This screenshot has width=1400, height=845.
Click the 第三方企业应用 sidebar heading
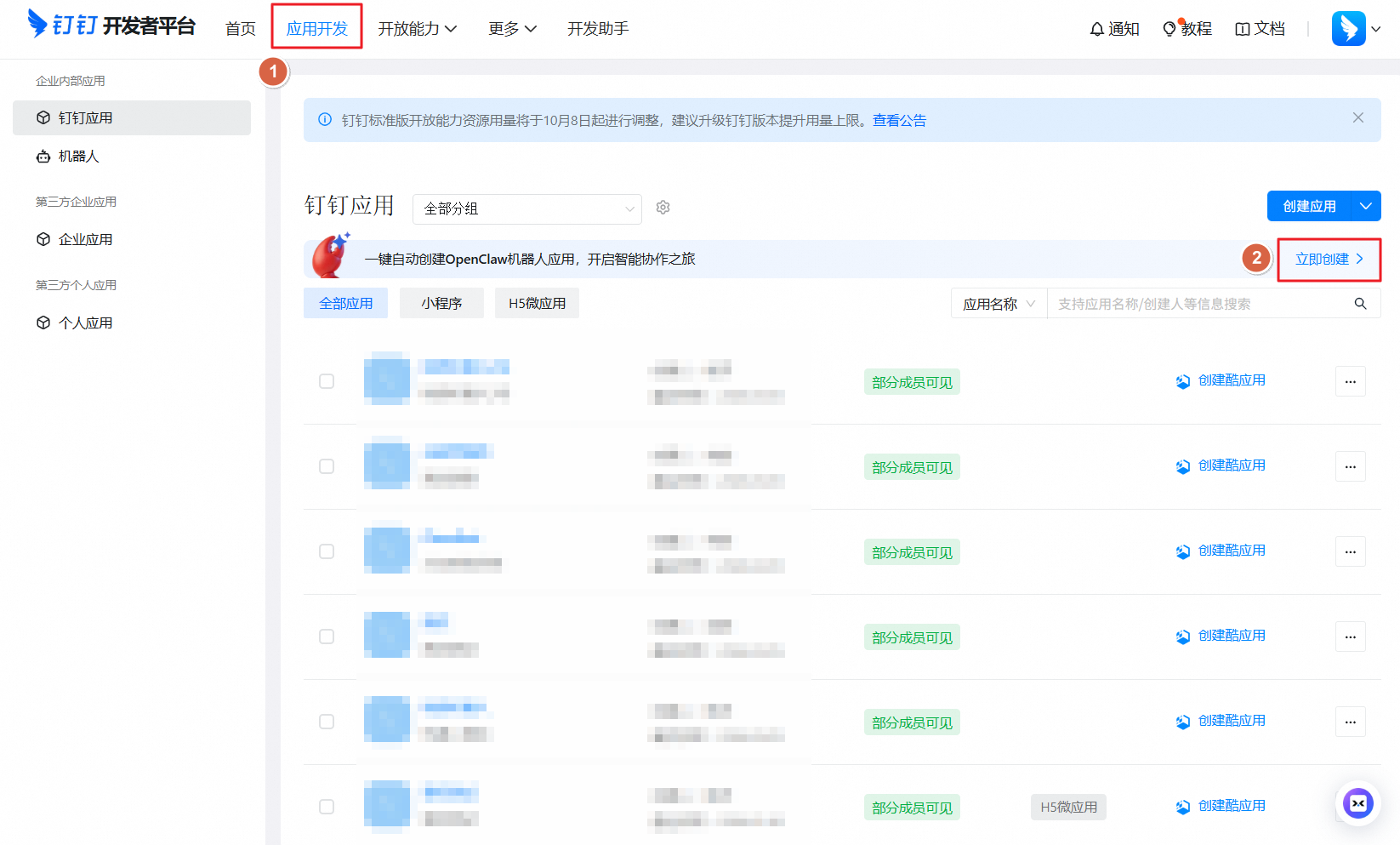click(76, 202)
